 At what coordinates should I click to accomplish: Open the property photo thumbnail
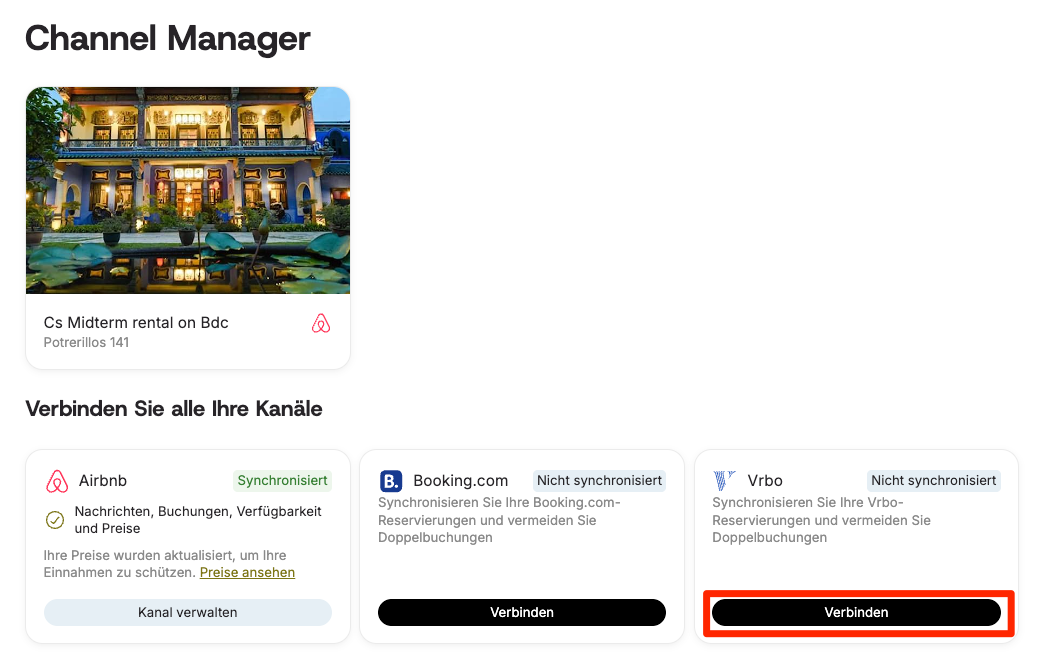(188, 190)
